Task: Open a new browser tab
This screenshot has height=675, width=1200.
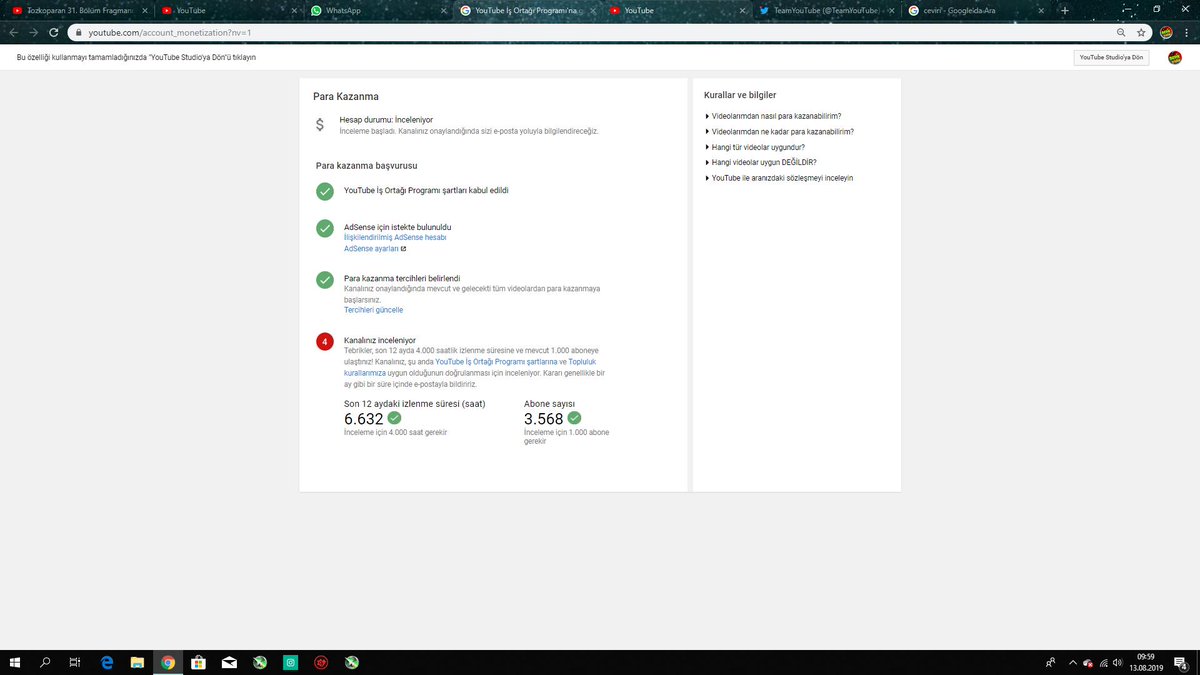Action: coord(1064,10)
